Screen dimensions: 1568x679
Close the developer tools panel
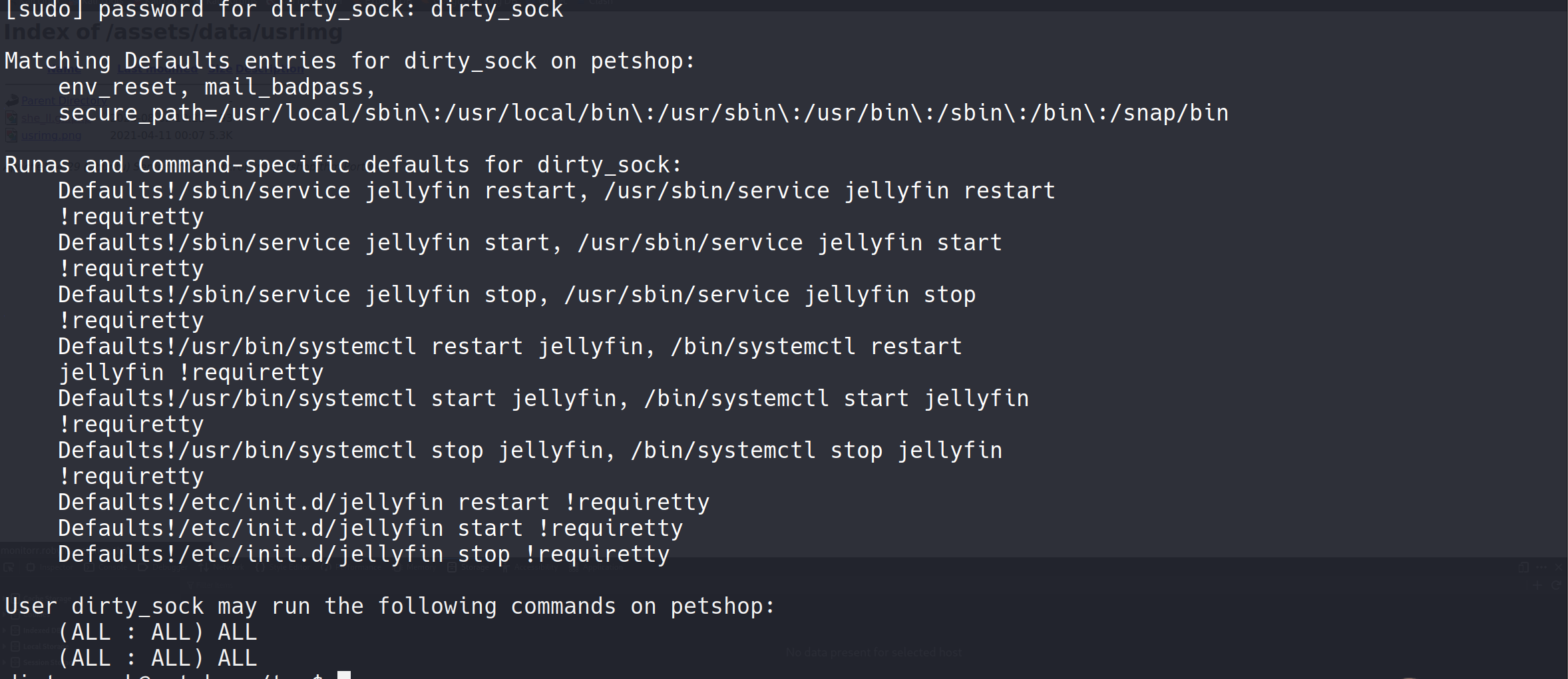[x=1558, y=568]
